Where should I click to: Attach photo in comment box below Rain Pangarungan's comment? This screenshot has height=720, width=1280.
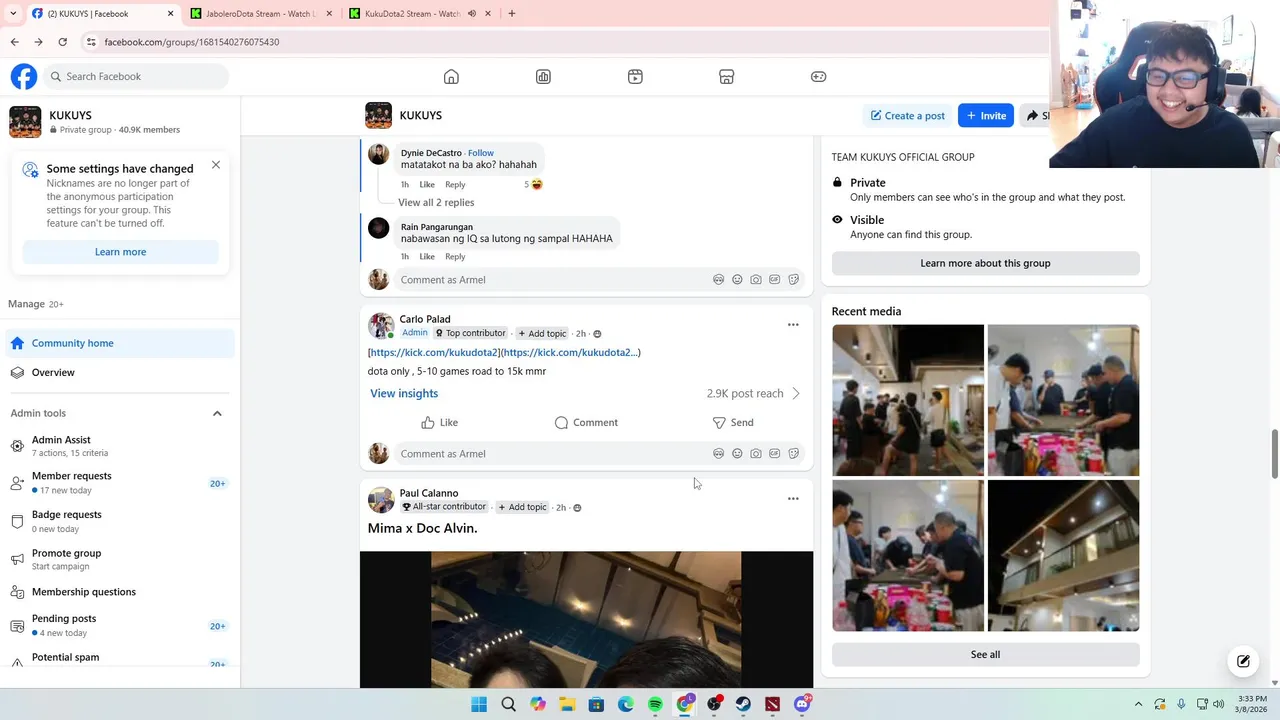[x=756, y=280]
